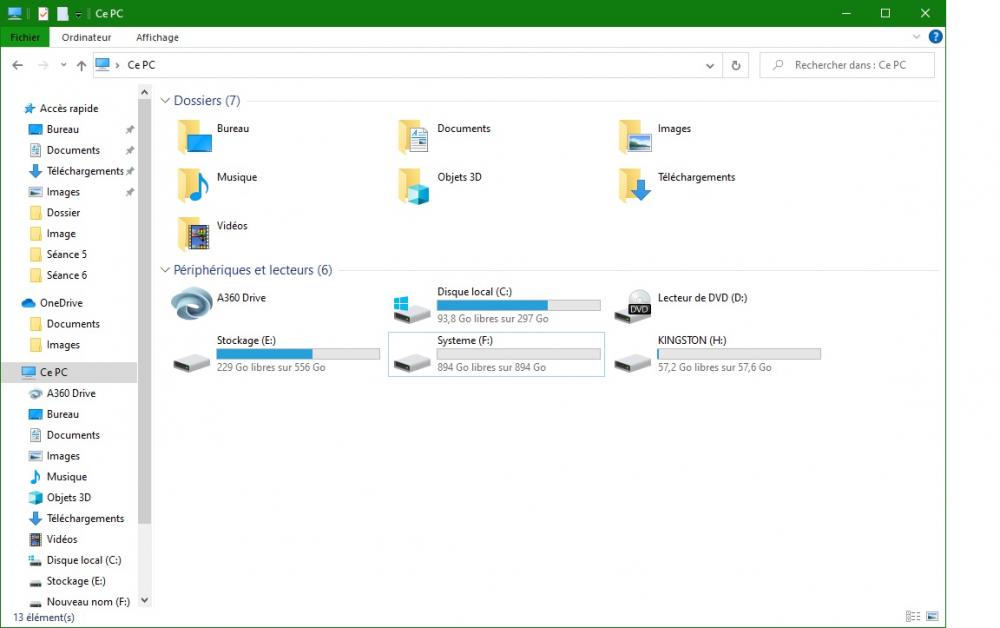Open the Musique folder icon
This screenshot has width=1000, height=628.
[x=193, y=186]
